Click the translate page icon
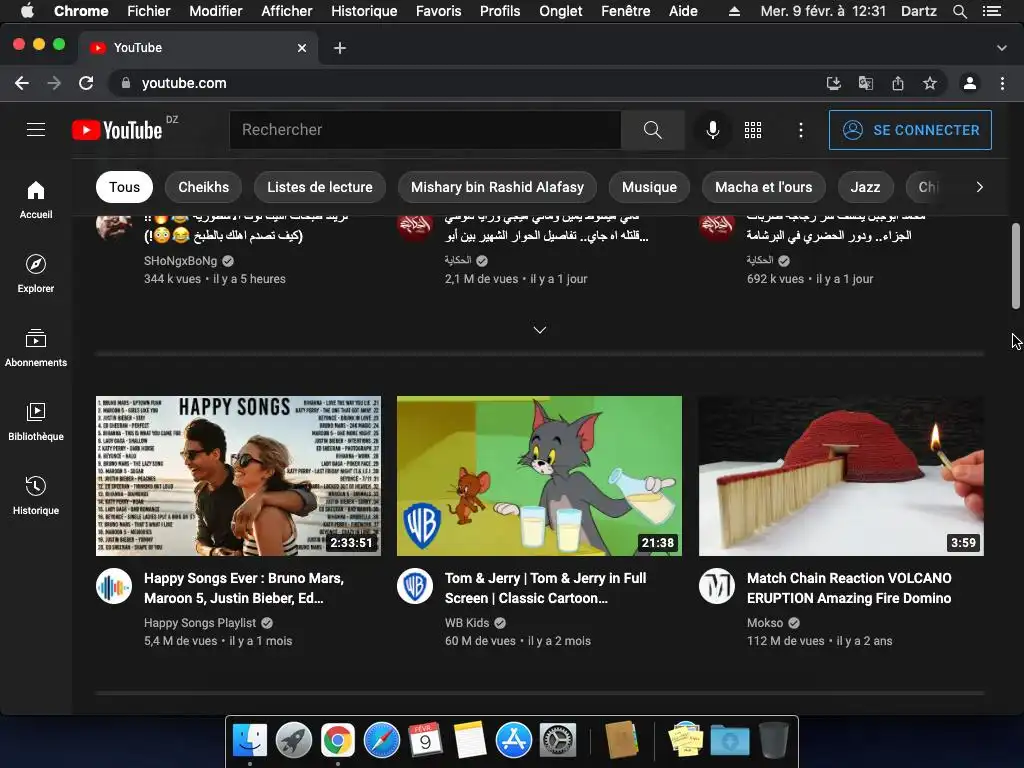 (x=865, y=83)
